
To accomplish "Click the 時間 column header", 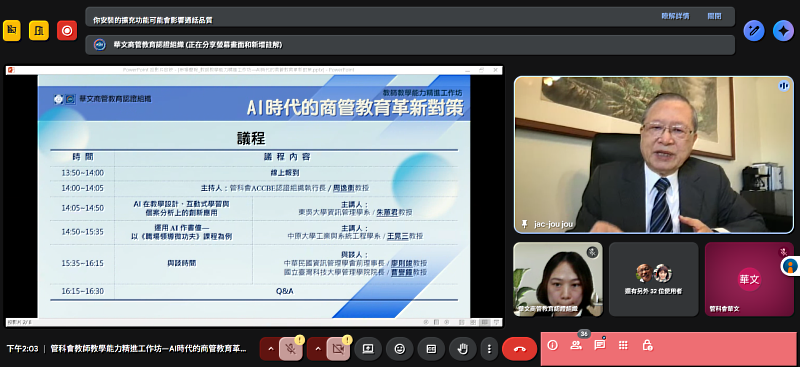I will click(83, 157).
